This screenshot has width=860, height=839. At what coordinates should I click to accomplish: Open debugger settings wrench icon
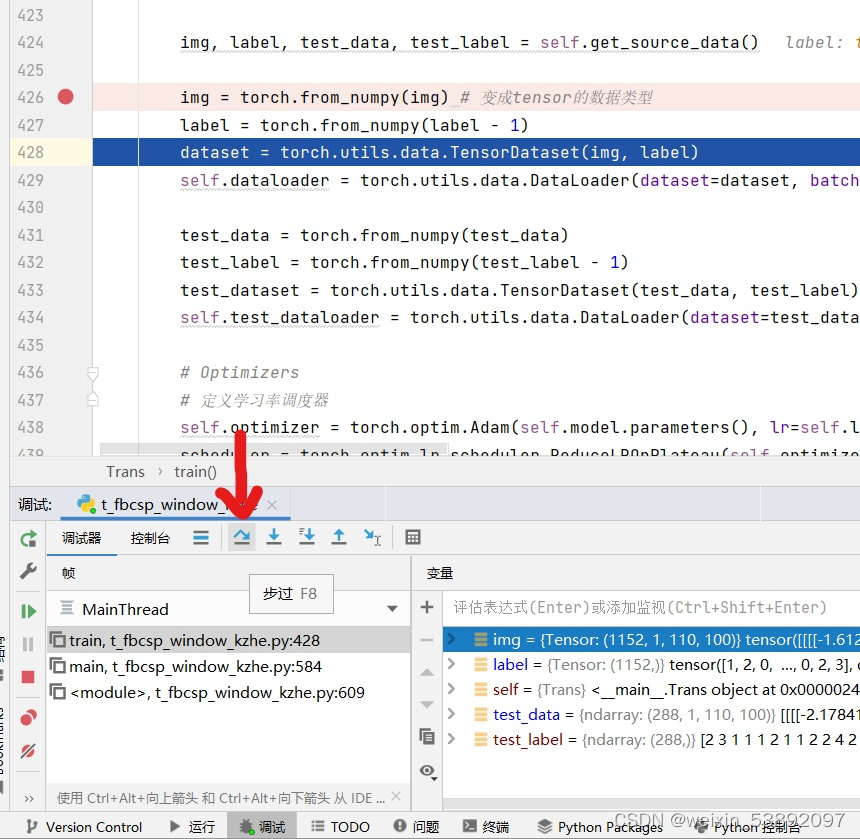pos(28,571)
